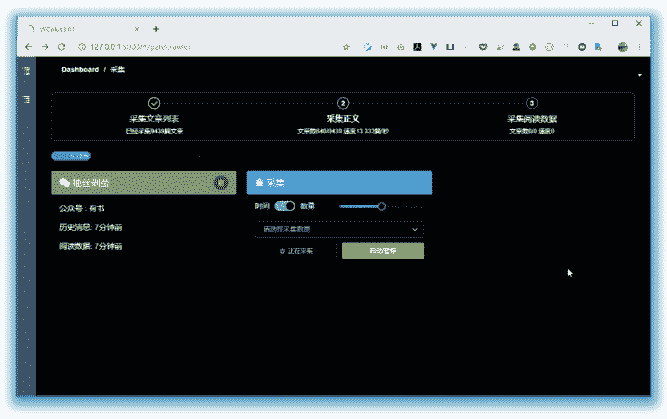Click the small blue tag above the cards

[71, 156]
